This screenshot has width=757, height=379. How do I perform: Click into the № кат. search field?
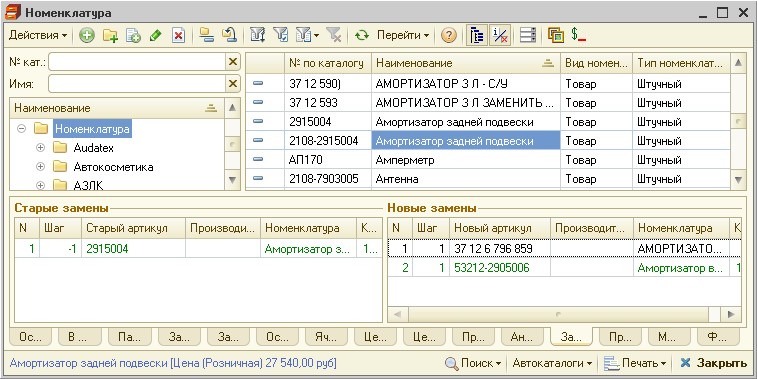coord(137,62)
